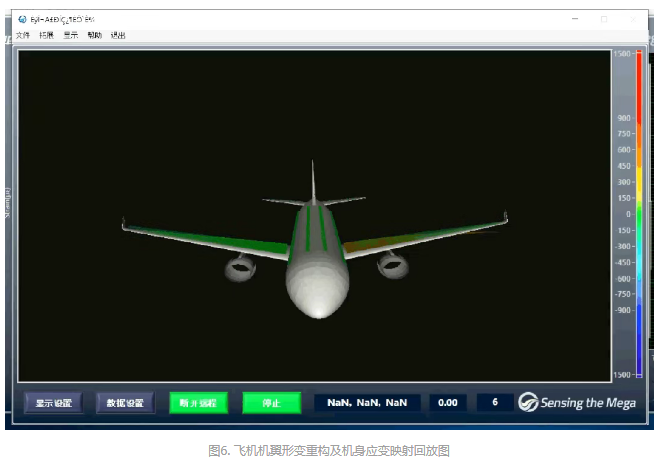Open the 帮助 menu
Image resolution: width=658 pixels, height=462 pixels.
(95, 35)
